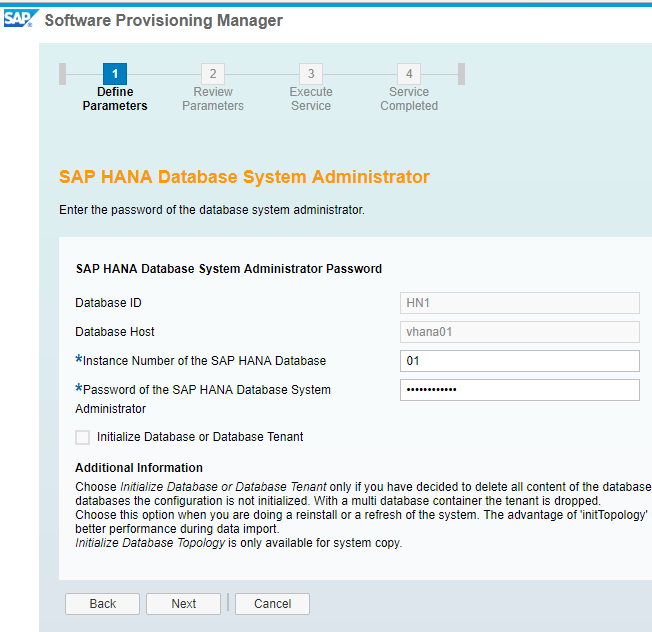This screenshot has height=632, width=652.
Task: Enable Initialize Database or Database Tenant checkbox
Action: point(82,437)
